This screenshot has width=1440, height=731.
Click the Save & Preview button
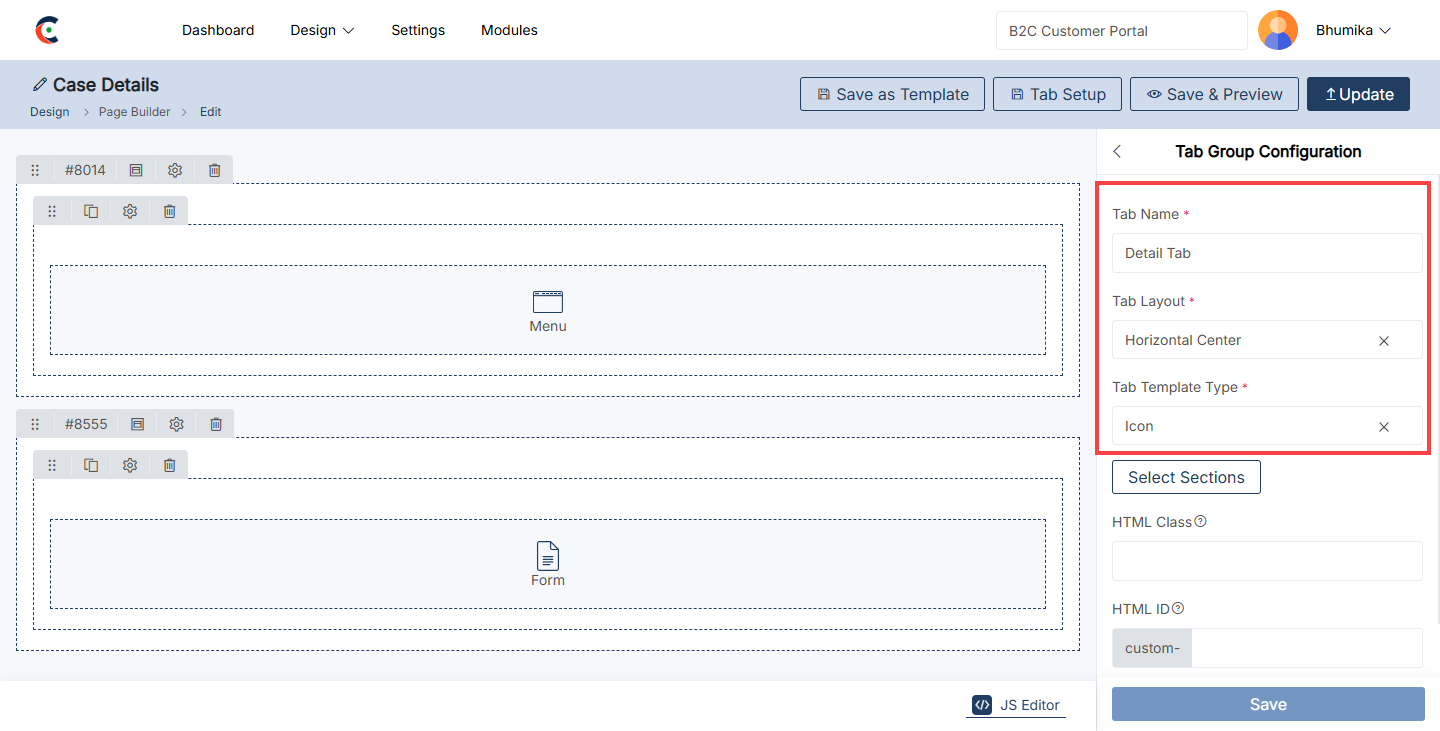(x=1214, y=94)
